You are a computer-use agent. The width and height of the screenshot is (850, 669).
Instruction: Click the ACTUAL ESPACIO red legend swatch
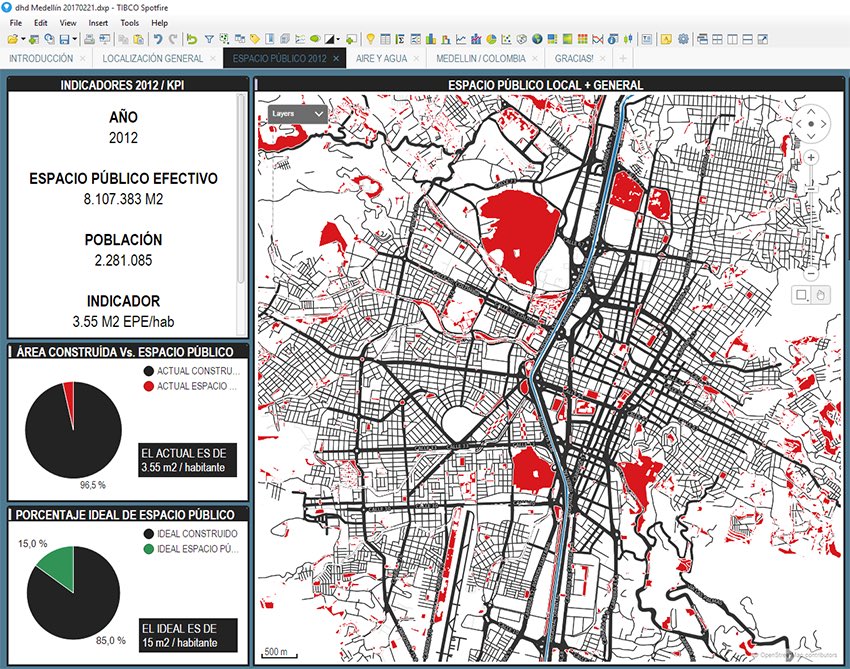[149, 386]
